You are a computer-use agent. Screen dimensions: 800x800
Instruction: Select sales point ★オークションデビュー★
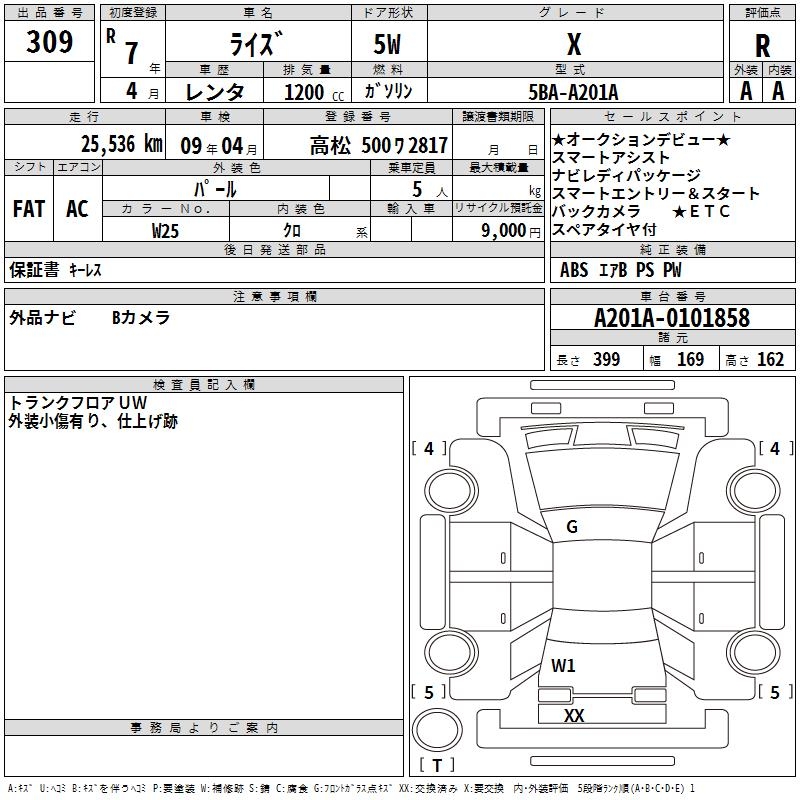pos(641,139)
